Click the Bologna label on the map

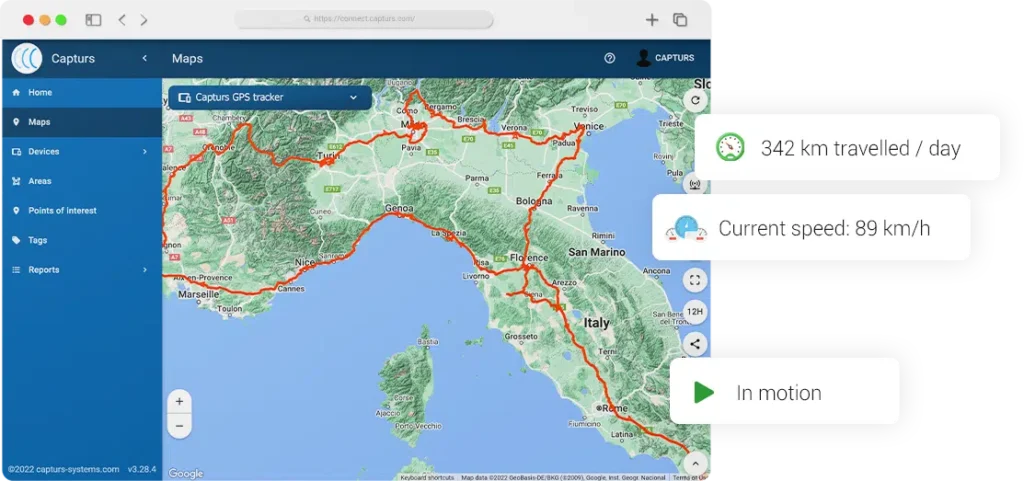coord(534,201)
